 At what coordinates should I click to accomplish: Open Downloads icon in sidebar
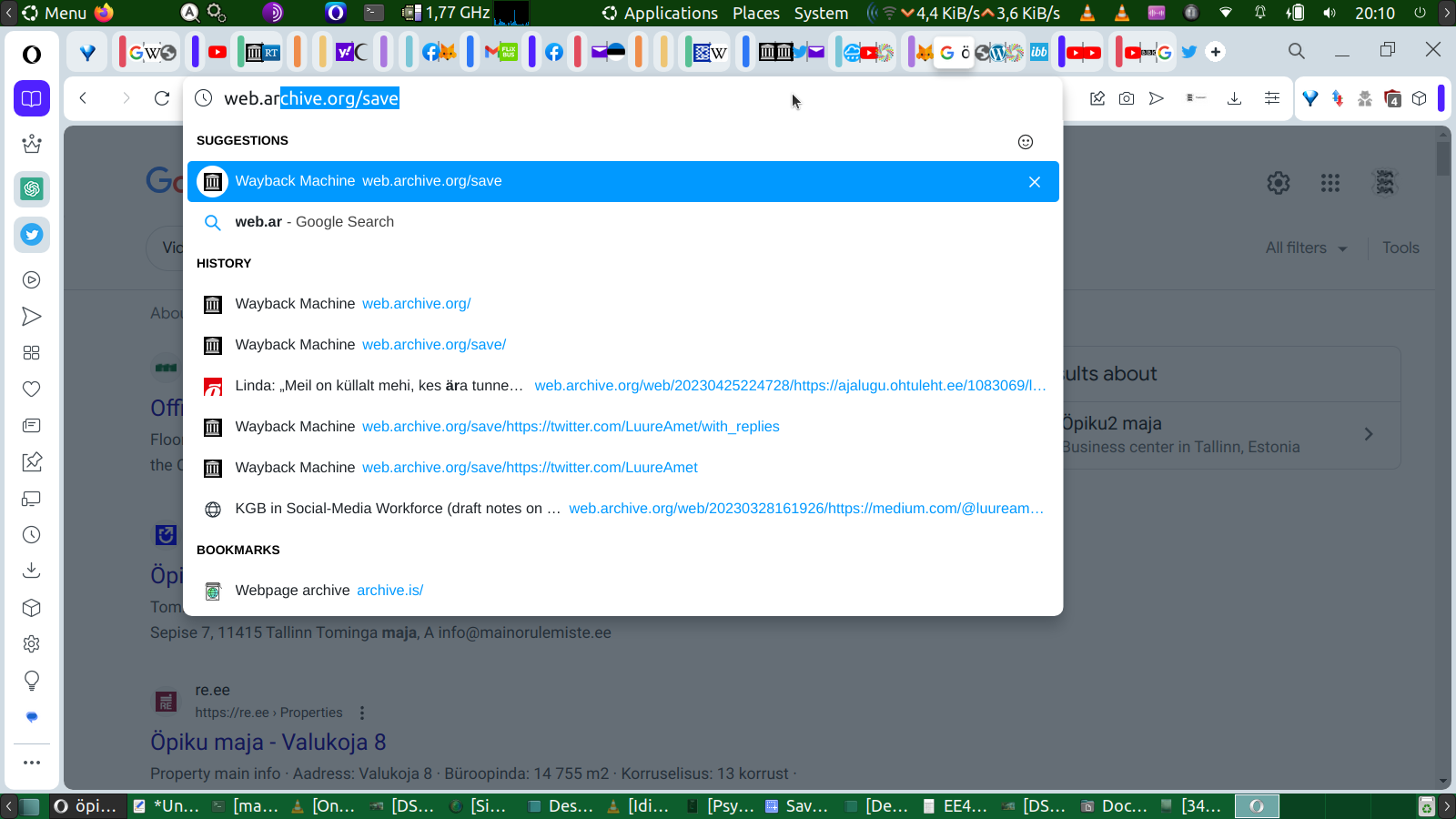pyautogui.click(x=32, y=571)
